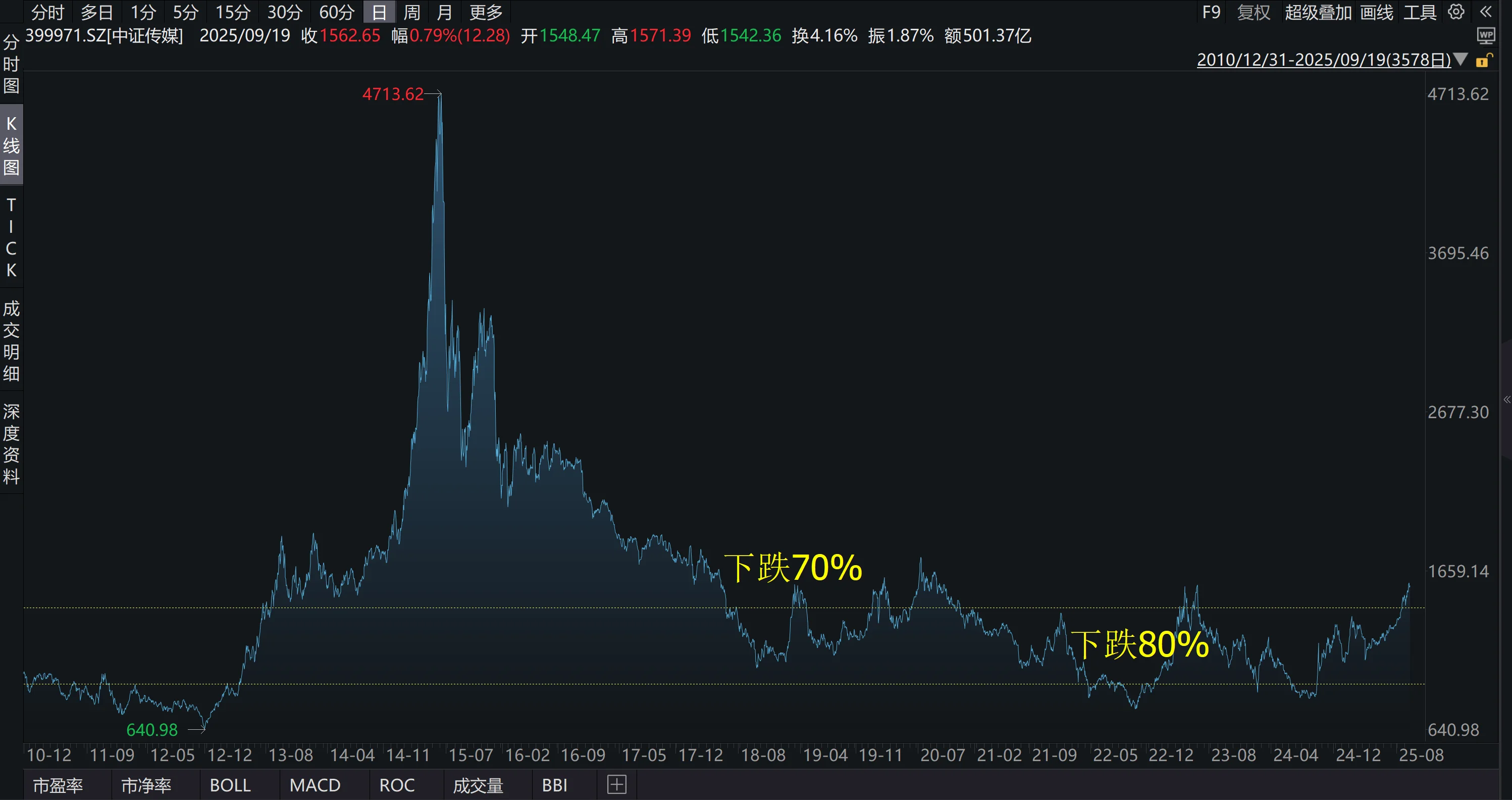Switch to the 周 weekly period
The height and width of the screenshot is (800, 1512).
point(411,12)
